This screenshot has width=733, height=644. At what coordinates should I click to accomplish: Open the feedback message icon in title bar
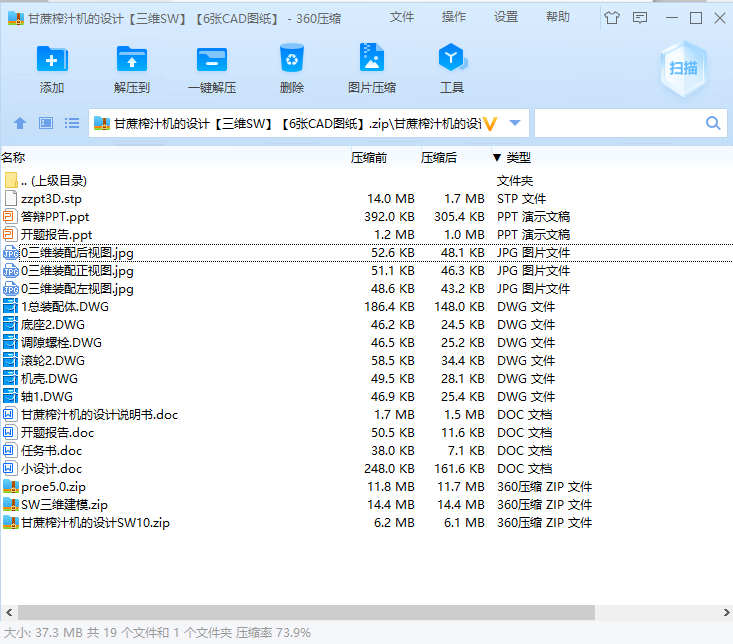coord(640,18)
